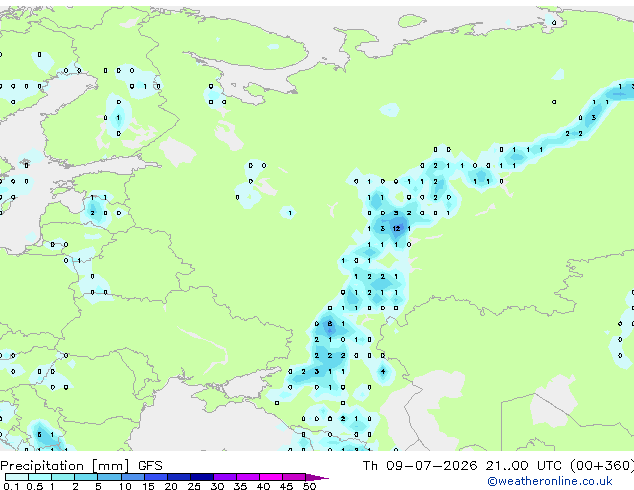The image size is (634, 490).
Task: Select the 8 mm precipitation value on map
Action: click(x=330, y=324)
